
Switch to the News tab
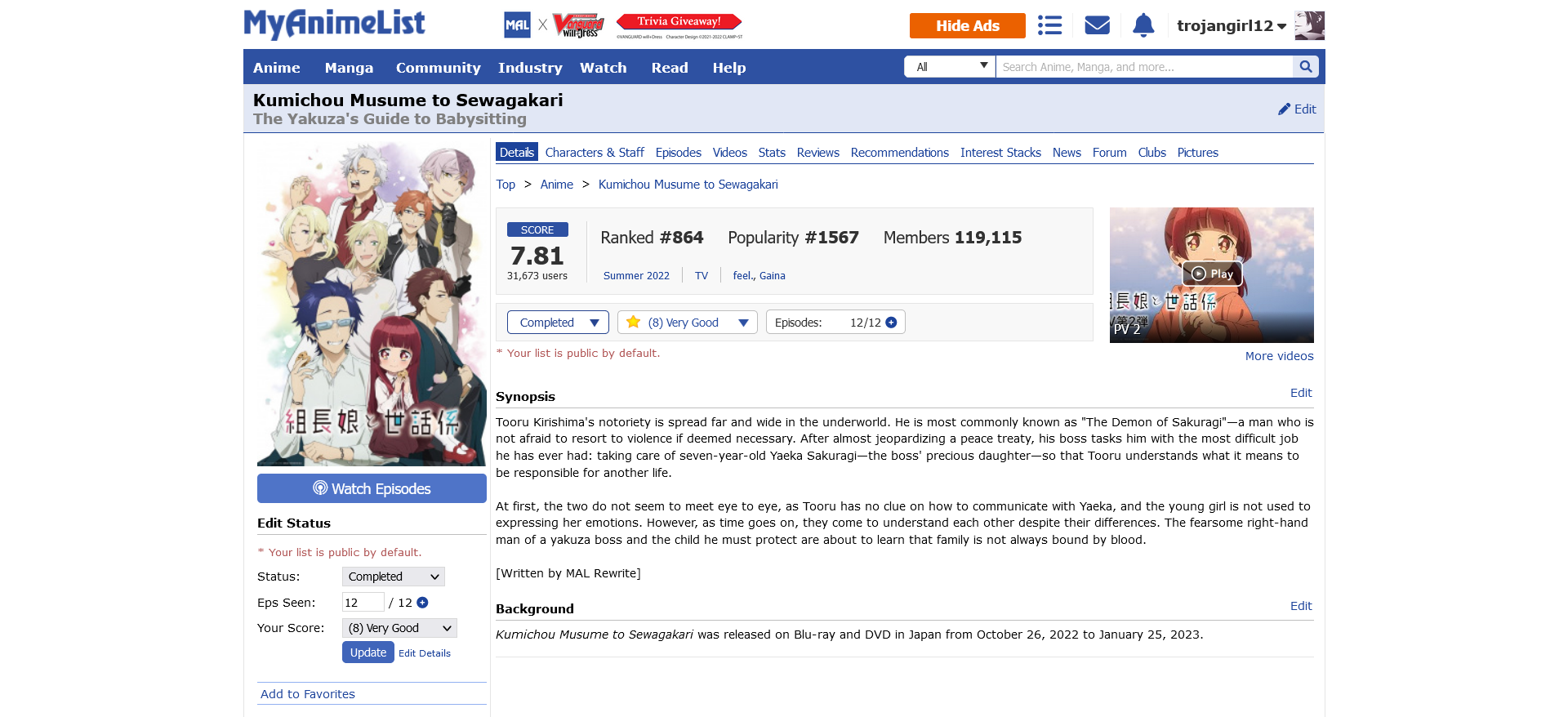click(x=1067, y=153)
